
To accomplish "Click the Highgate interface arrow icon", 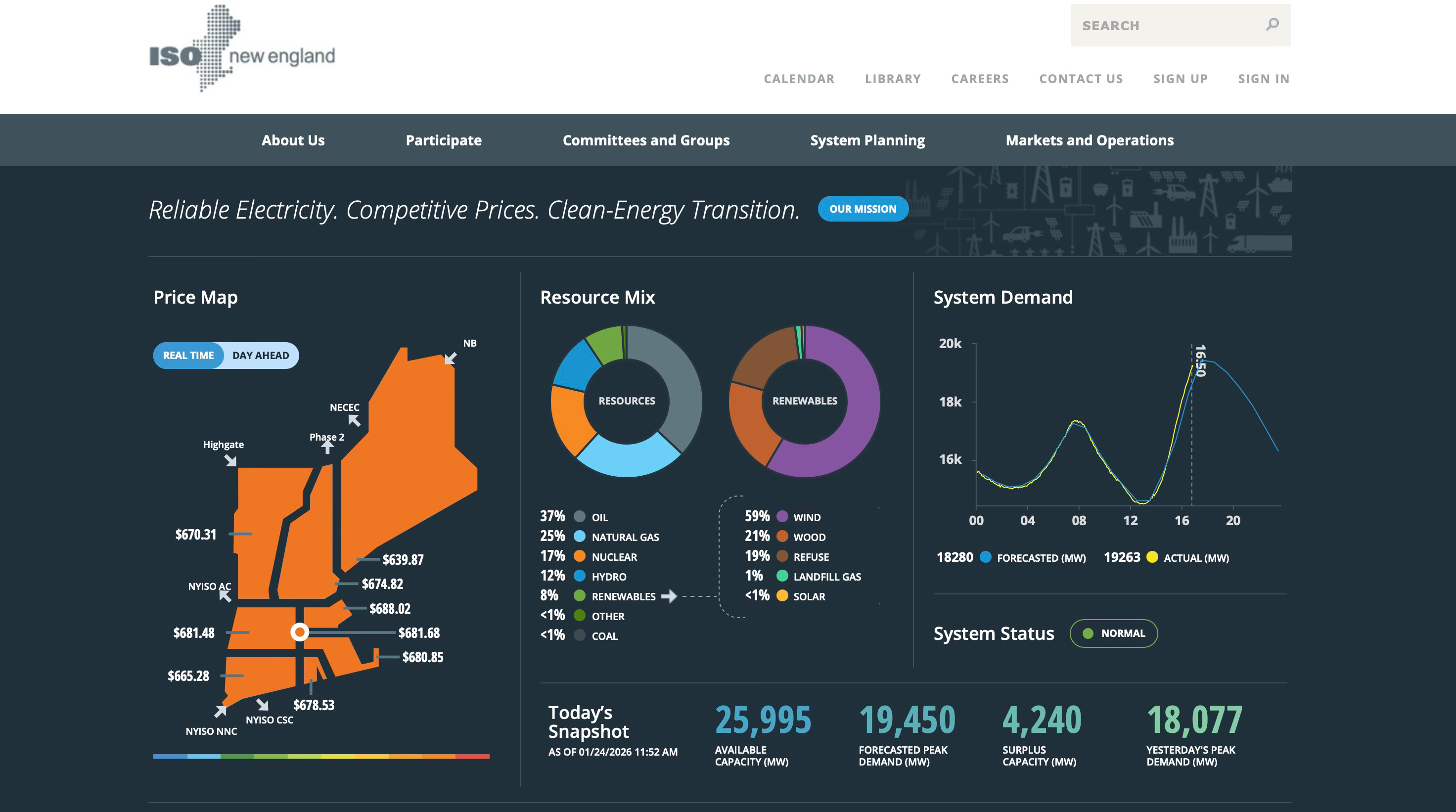I will pyautogui.click(x=230, y=460).
